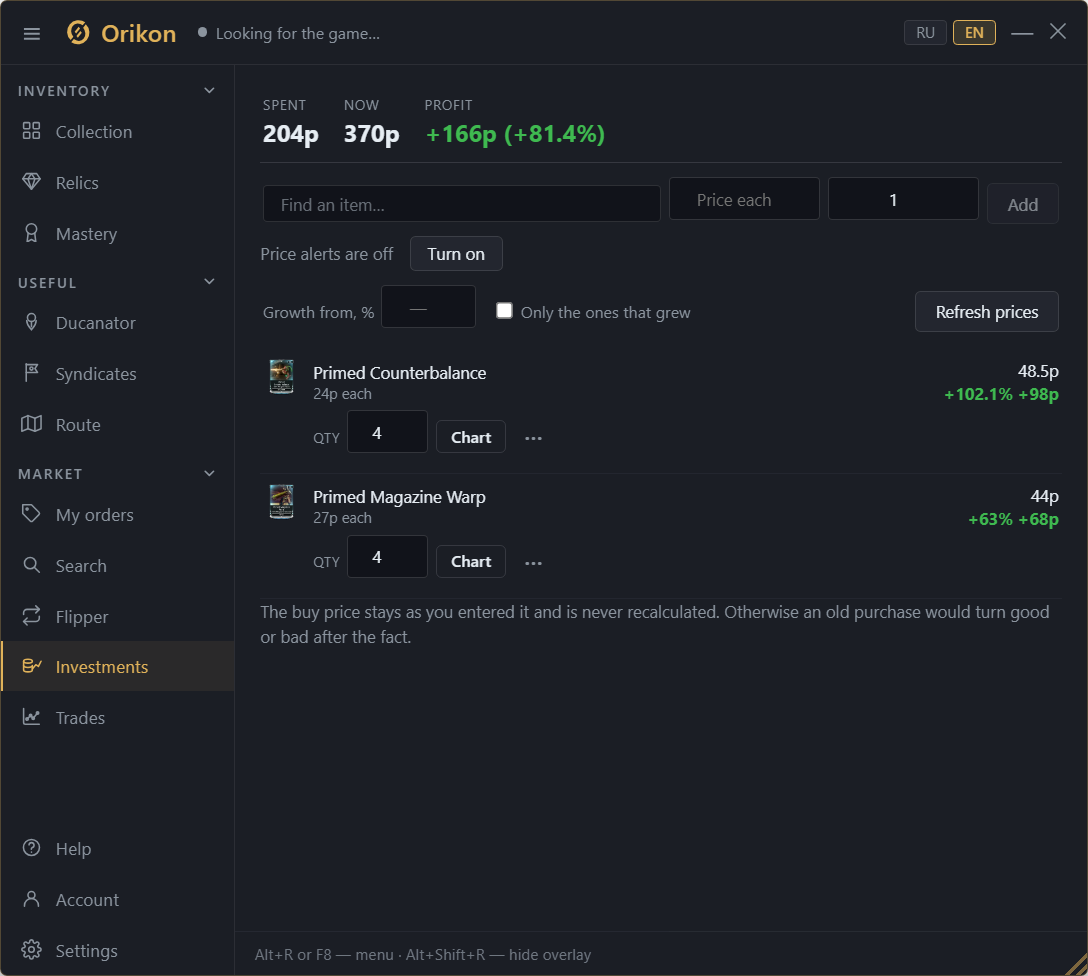Viewport: 1088px width, 976px height.
Task: Grab the window resize grip corner
Action: (1076, 965)
